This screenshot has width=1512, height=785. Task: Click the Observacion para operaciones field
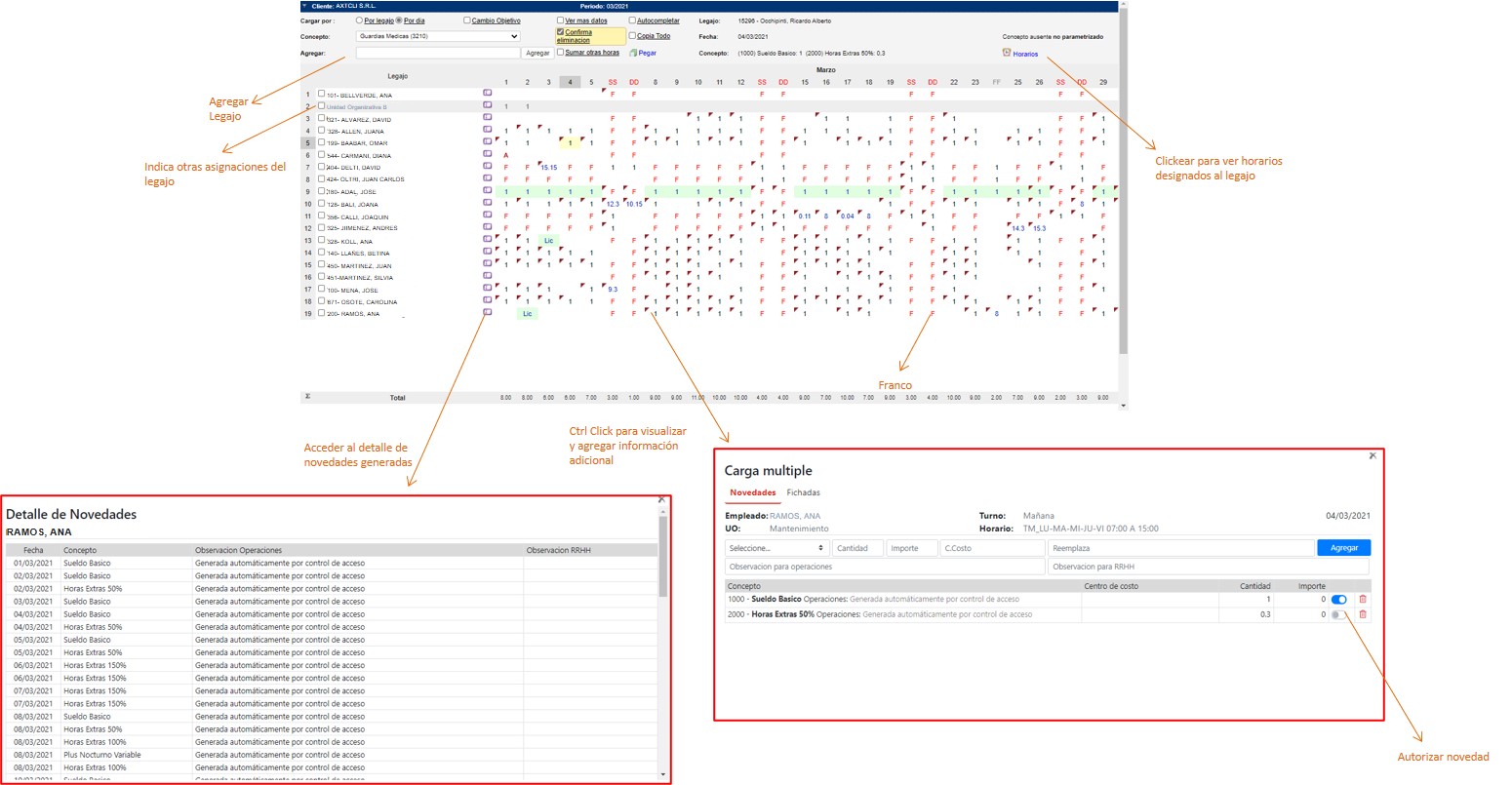[x=885, y=567]
